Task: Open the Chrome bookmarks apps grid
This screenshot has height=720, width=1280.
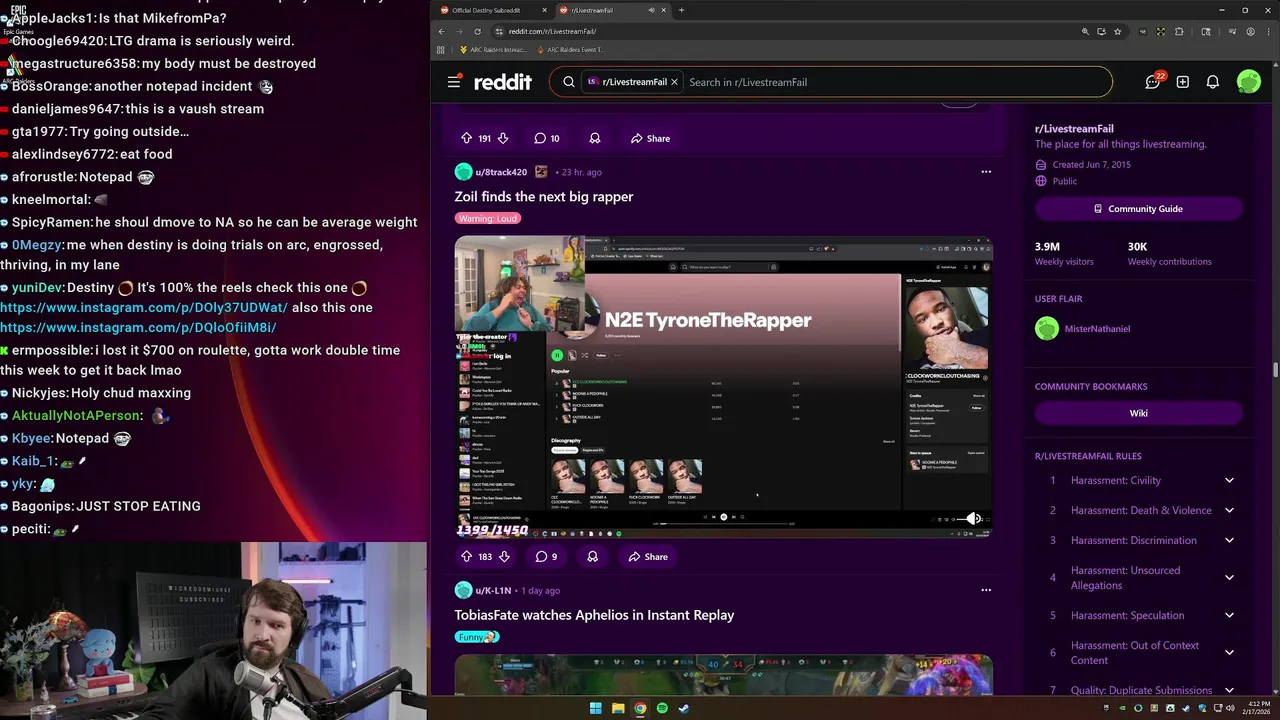Action: [441, 49]
